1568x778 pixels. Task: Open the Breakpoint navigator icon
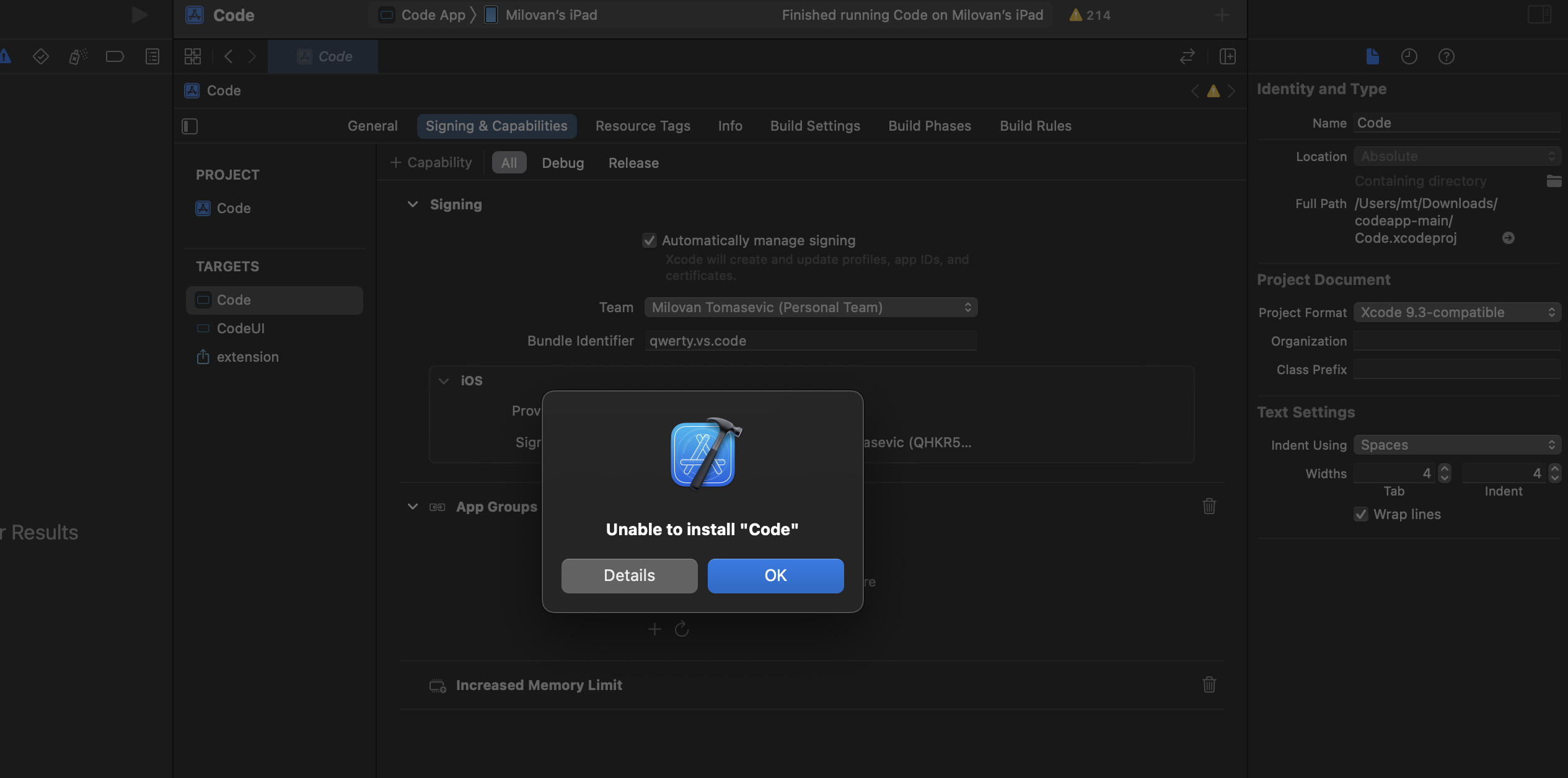(115, 56)
